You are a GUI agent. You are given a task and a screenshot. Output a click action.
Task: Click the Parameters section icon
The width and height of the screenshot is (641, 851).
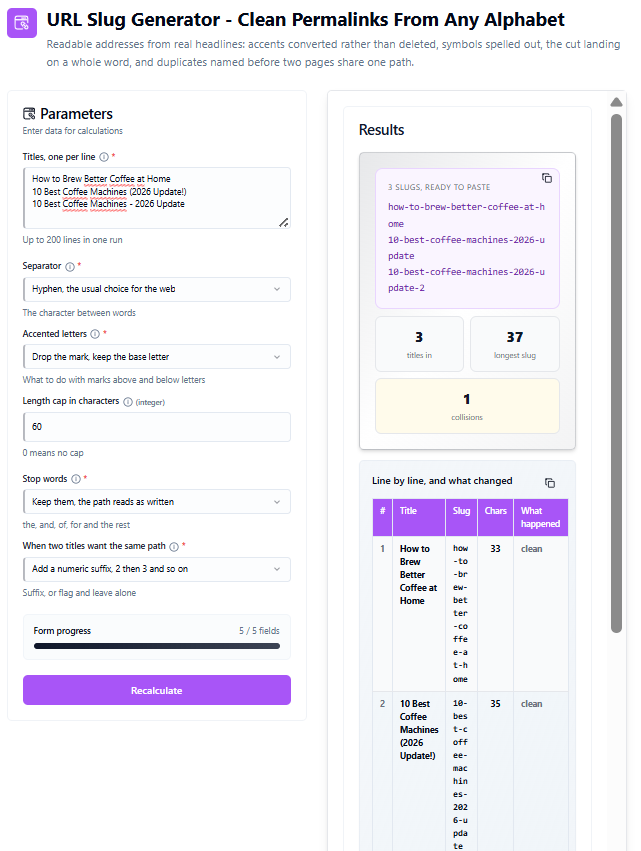29,113
